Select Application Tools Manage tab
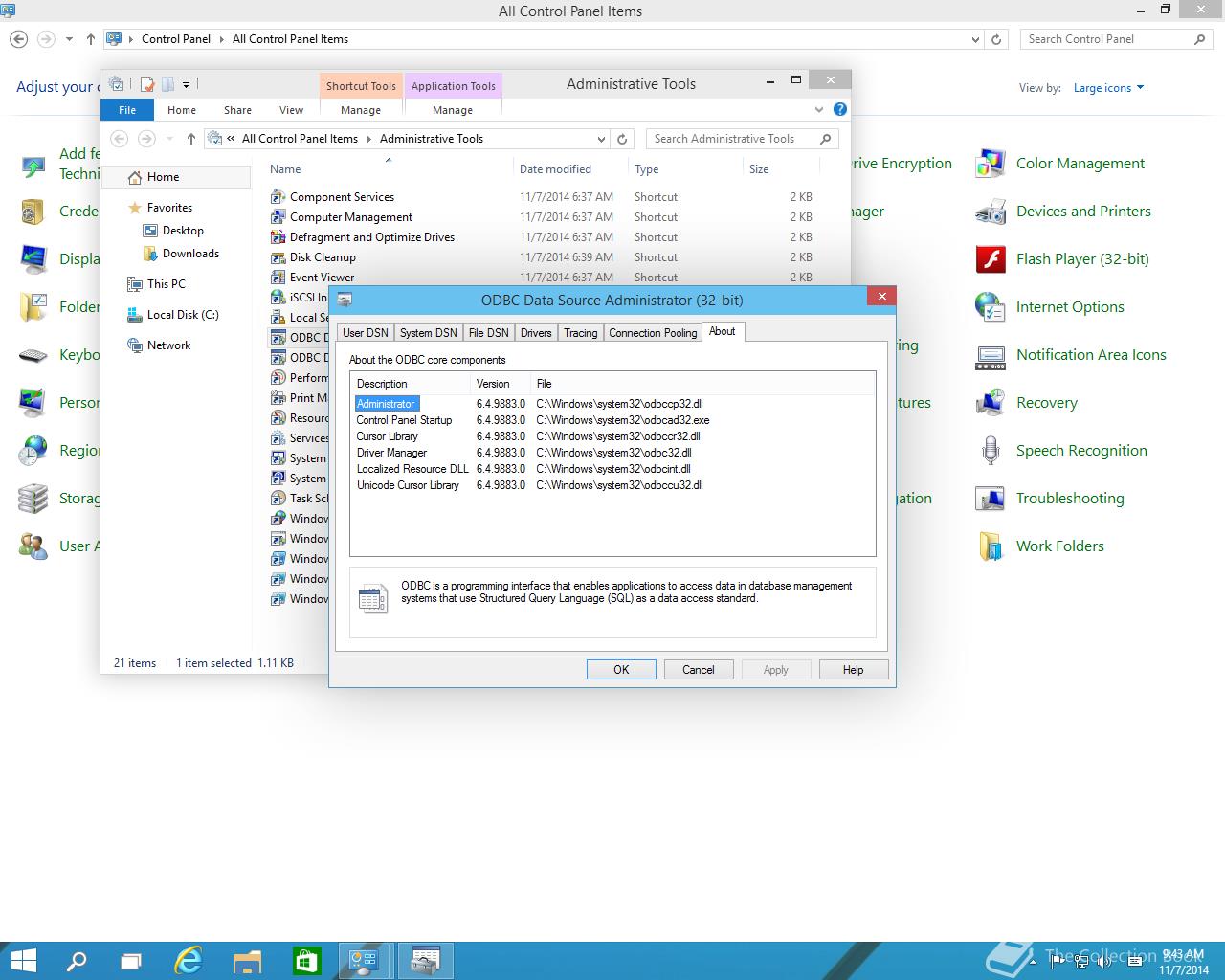The image size is (1225, 980). 453,110
